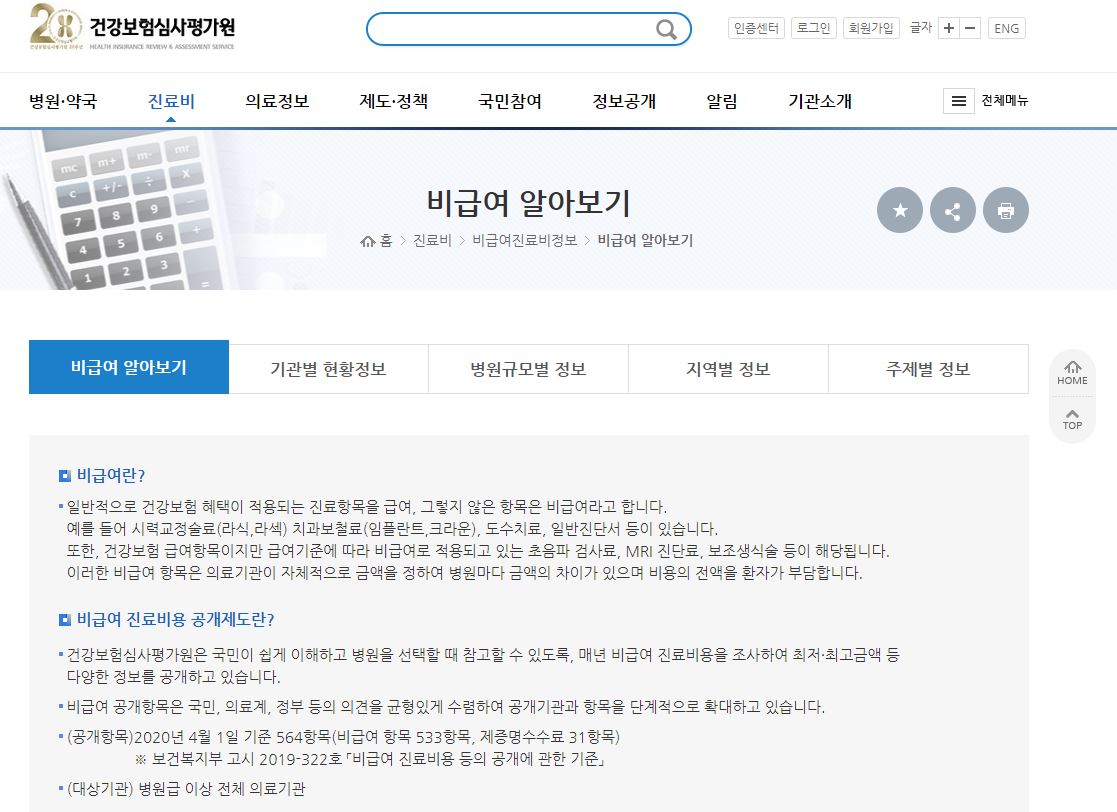The image size is (1117, 812).
Task: Open the 주제별 정보 tab
Action: pos(927,368)
